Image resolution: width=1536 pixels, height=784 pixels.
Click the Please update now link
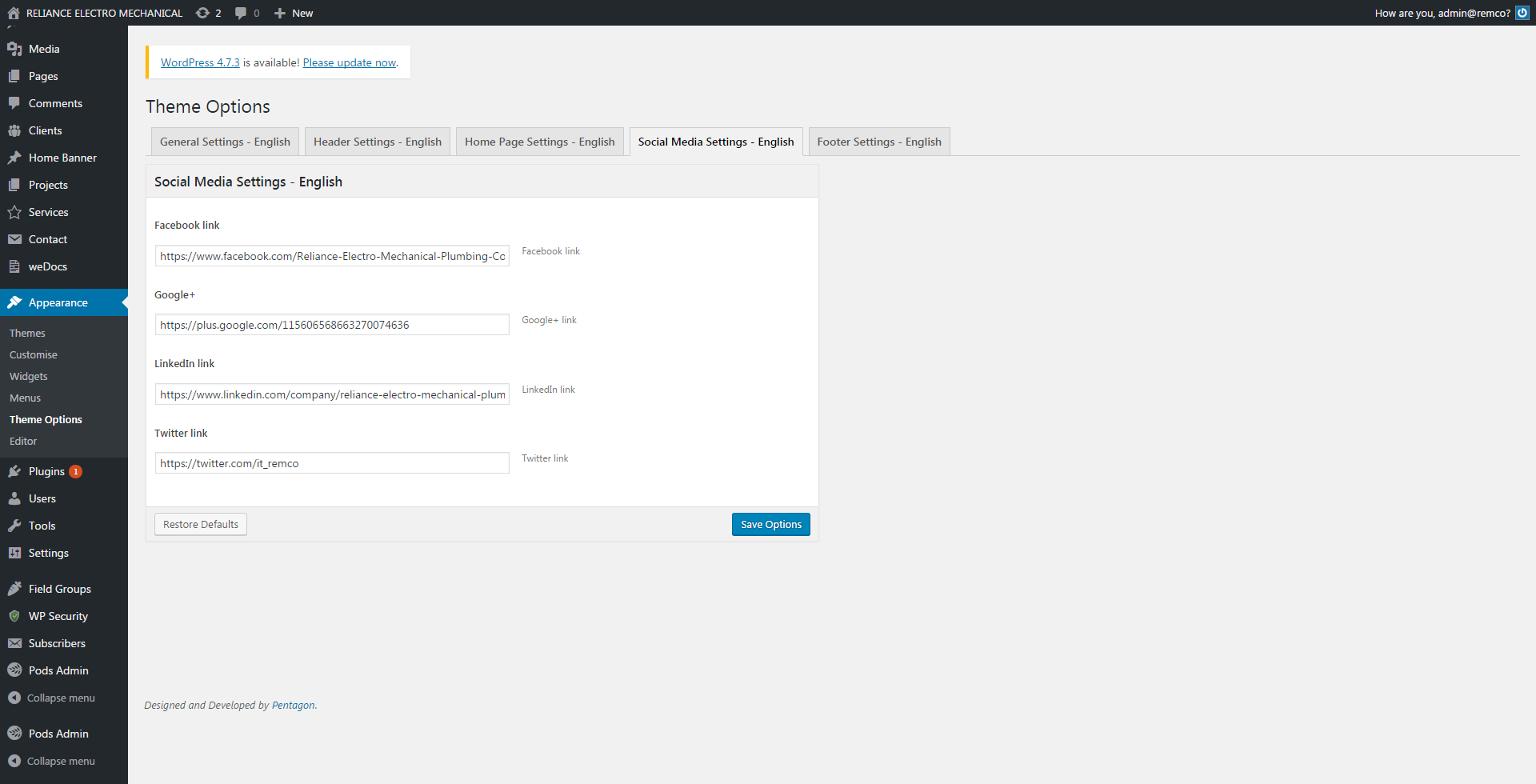pyautogui.click(x=350, y=62)
